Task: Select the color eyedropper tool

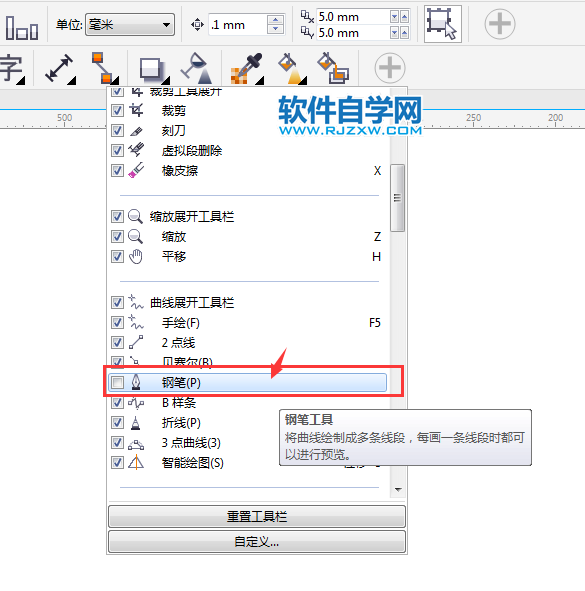Action: pyautogui.click(x=247, y=68)
